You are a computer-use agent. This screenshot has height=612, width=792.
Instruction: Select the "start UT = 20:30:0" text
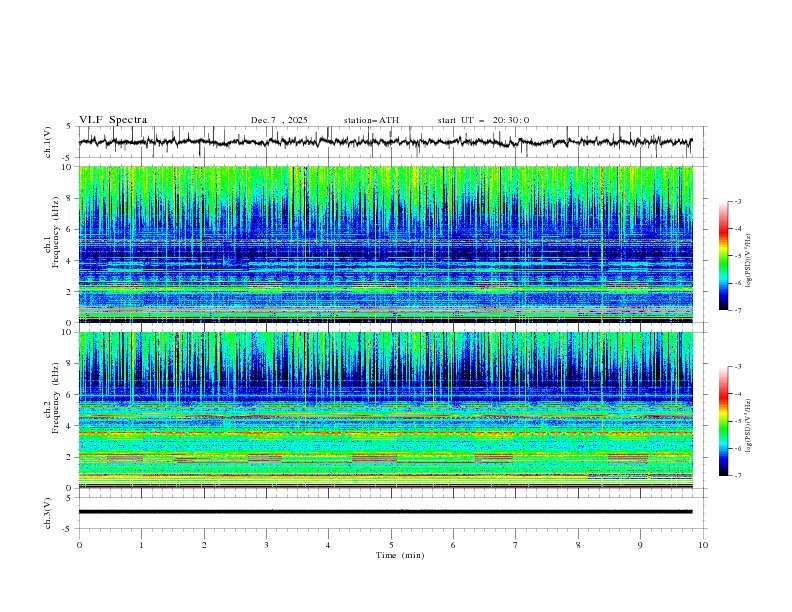(483, 120)
